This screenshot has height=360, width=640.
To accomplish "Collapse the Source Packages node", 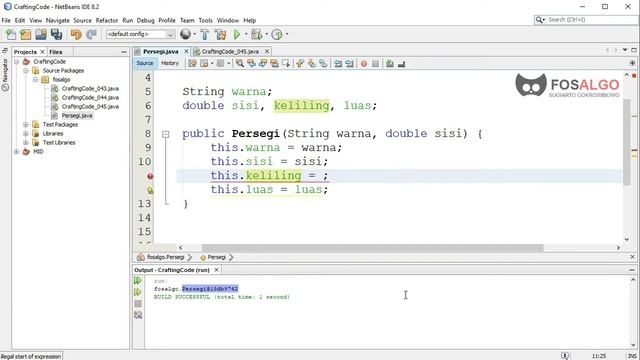I will pos(25,71).
